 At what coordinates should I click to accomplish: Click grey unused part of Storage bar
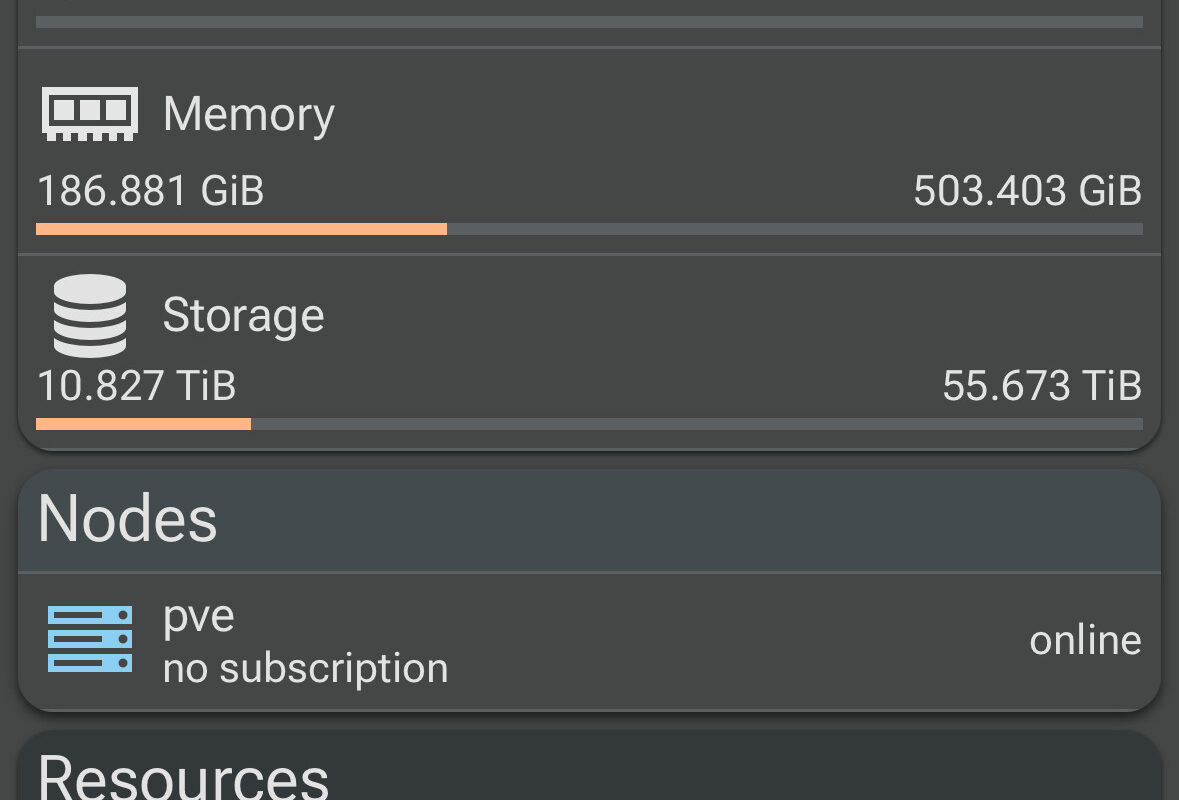click(696, 424)
